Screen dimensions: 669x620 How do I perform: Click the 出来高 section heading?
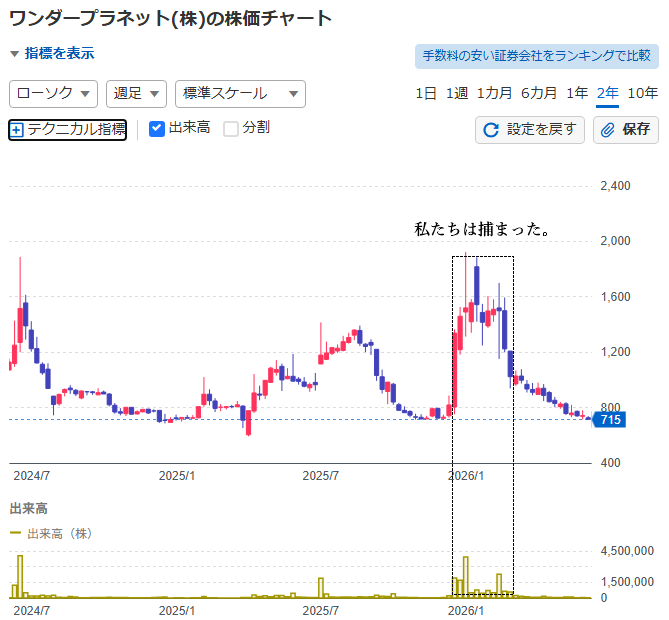[x=29, y=509]
